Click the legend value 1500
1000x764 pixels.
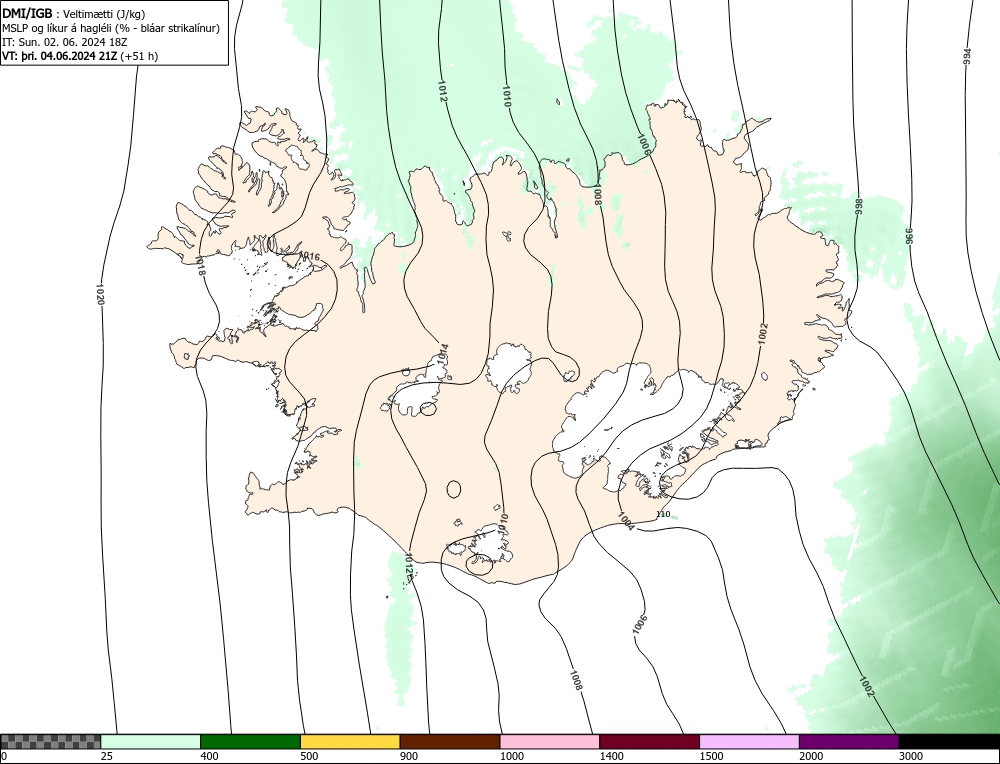(x=712, y=756)
